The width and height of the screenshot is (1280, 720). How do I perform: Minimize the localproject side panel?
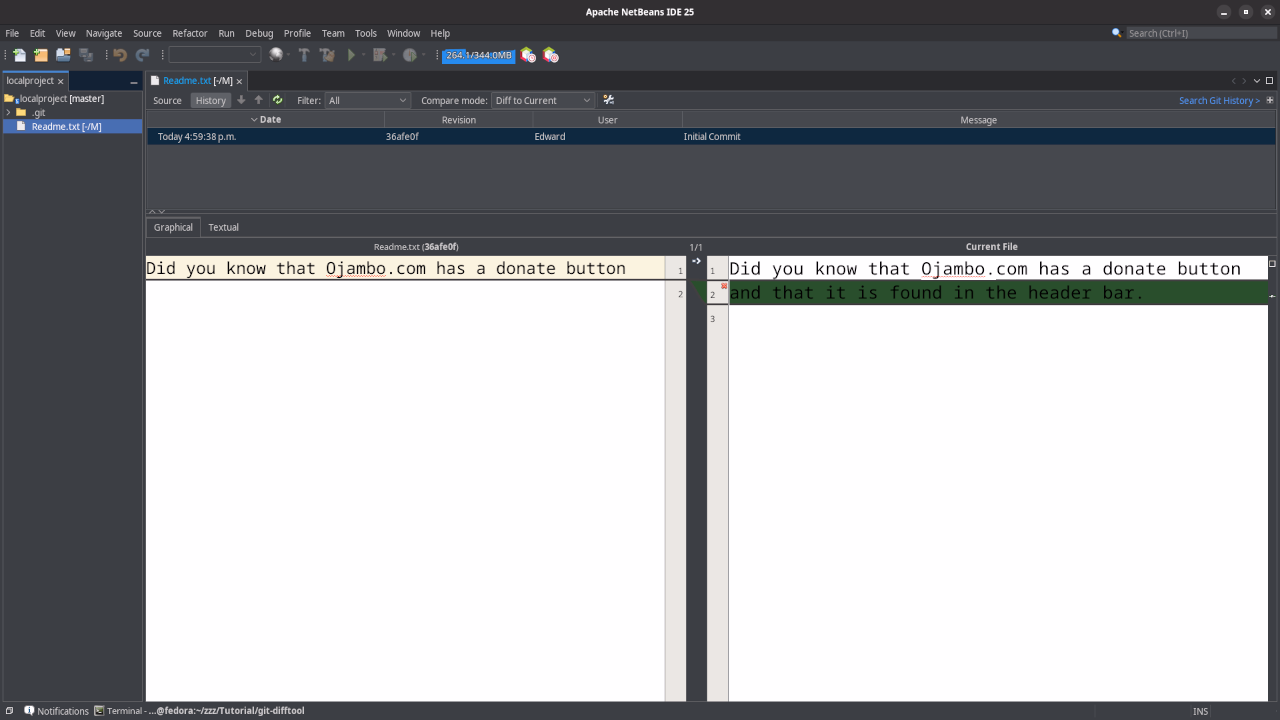[x=133, y=82]
